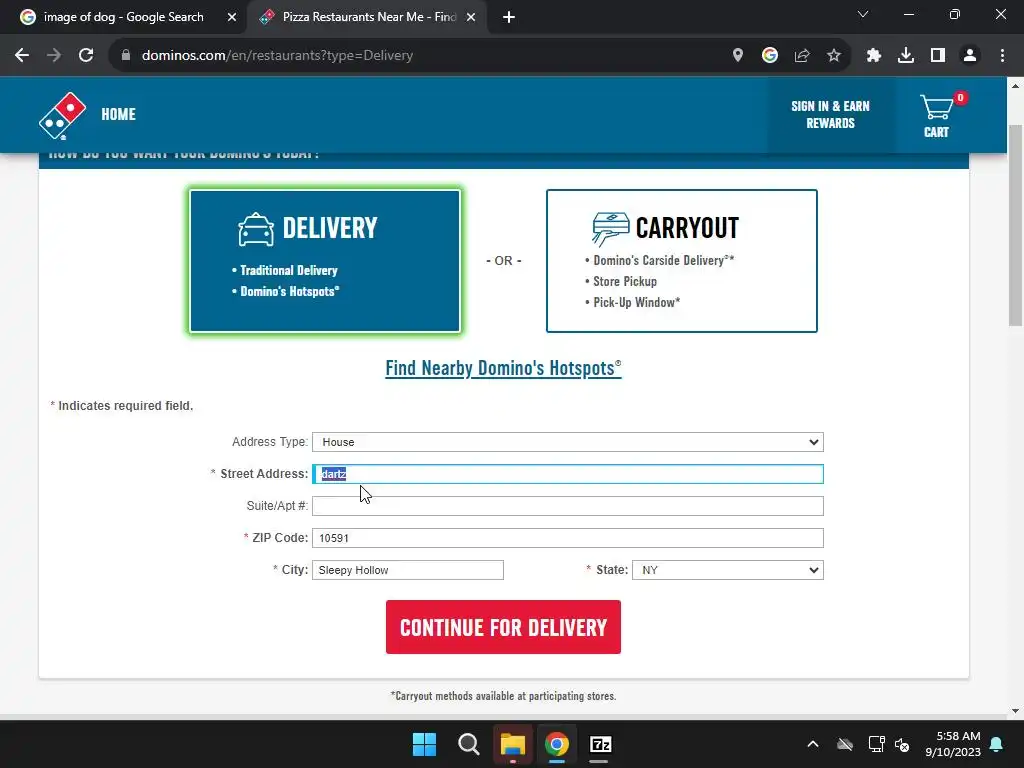Viewport: 1024px width, 768px height.
Task: Click the page vertical scrollbar thumb
Action: pos(1016,225)
